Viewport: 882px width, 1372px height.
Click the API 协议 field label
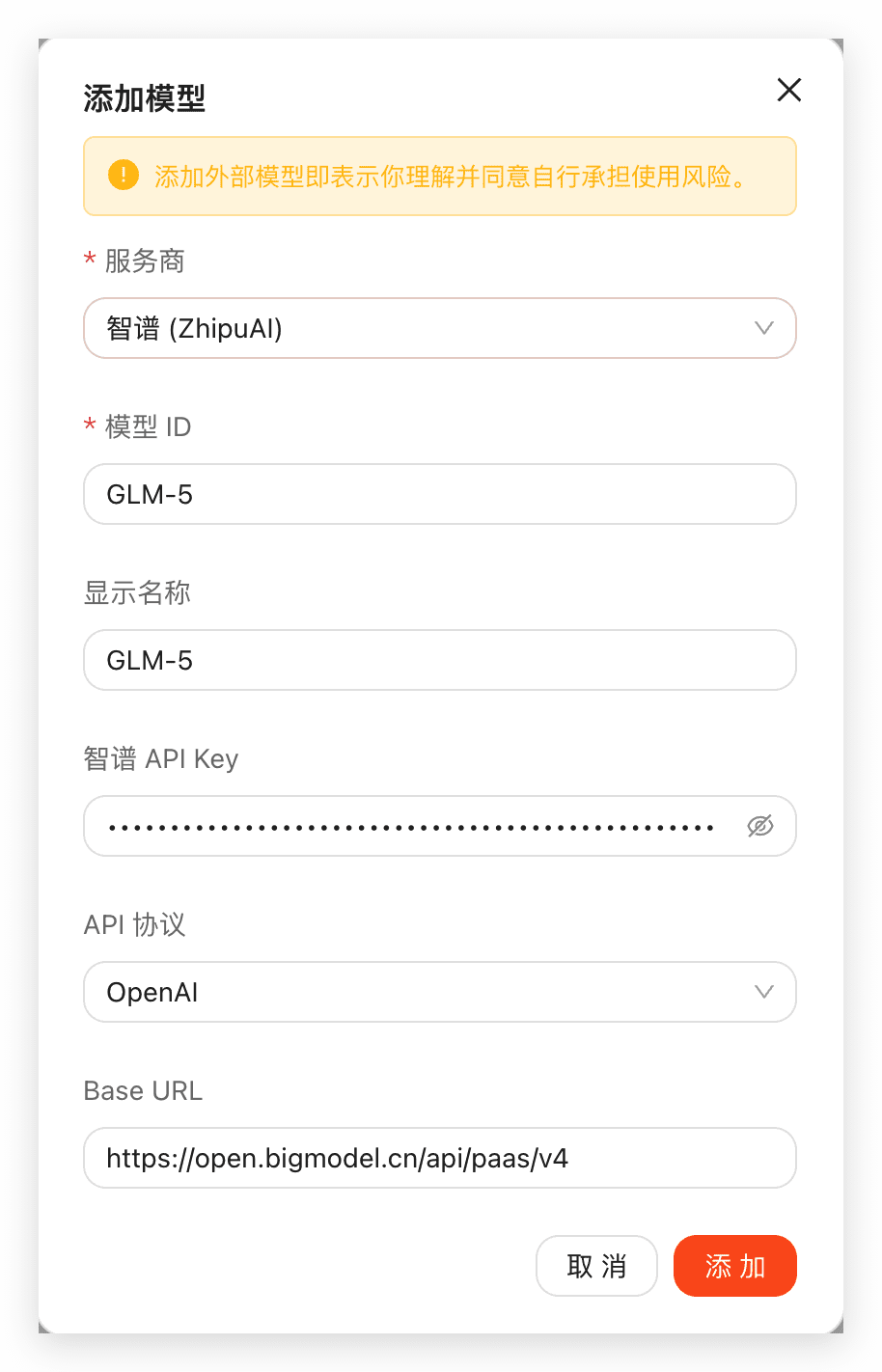135,924
